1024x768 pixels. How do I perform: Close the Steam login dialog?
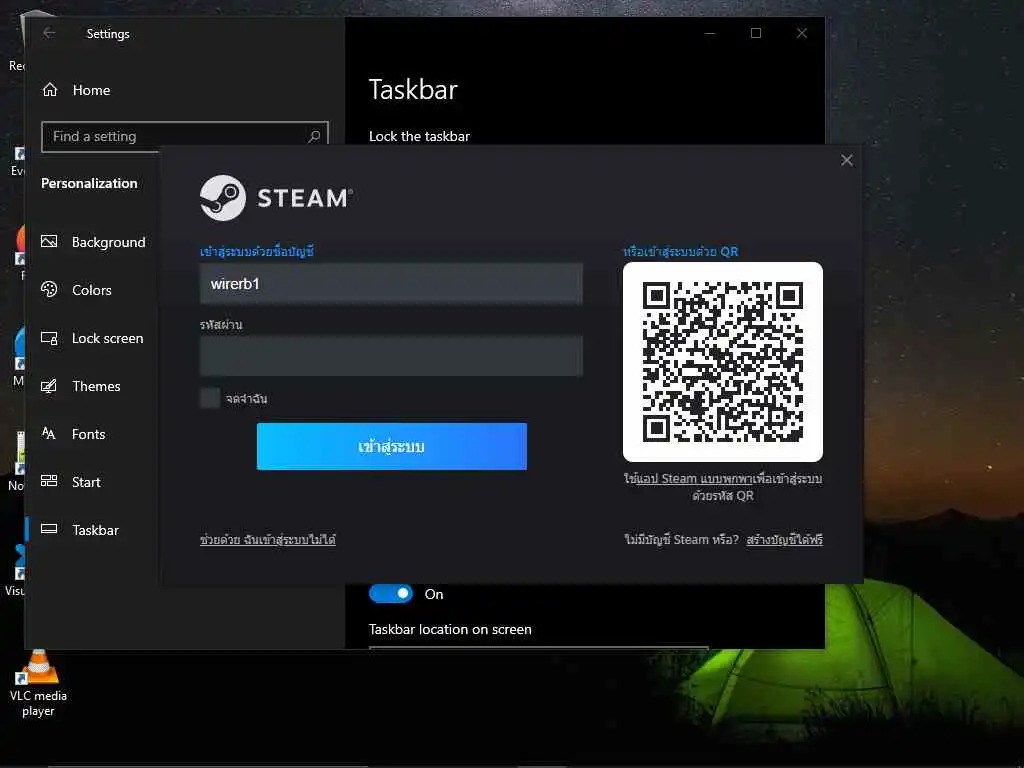click(x=846, y=160)
